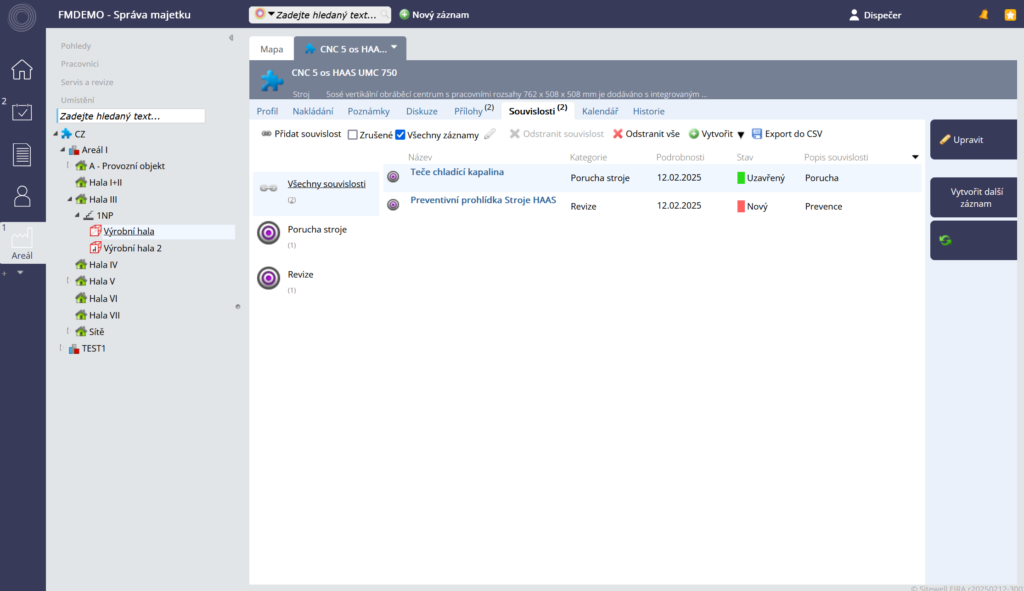Image resolution: width=1024 pixels, height=591 pixels.
Task: Click the green refresh icon button
Action: click(x=945, y=240)
